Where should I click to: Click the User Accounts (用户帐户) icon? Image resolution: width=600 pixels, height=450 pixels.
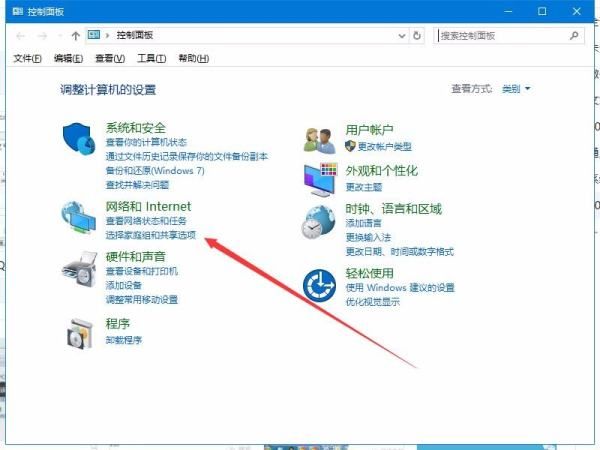[x=320, y=140]
